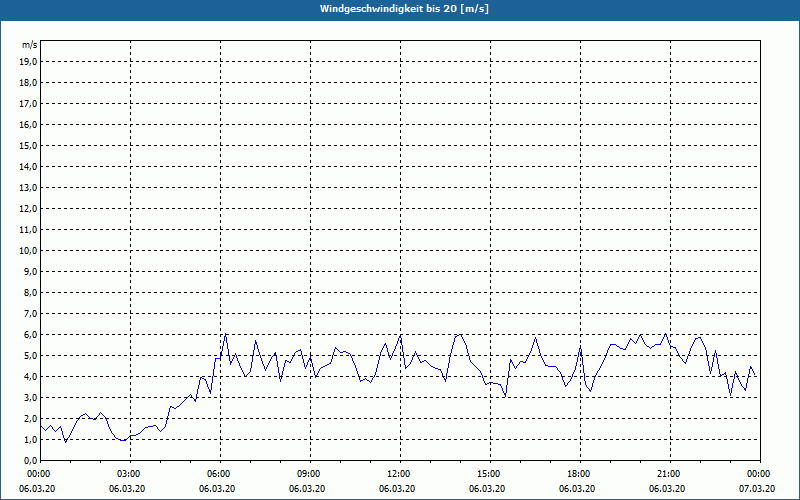Select the "6,0" y-axis label

(x=30, y=335)
